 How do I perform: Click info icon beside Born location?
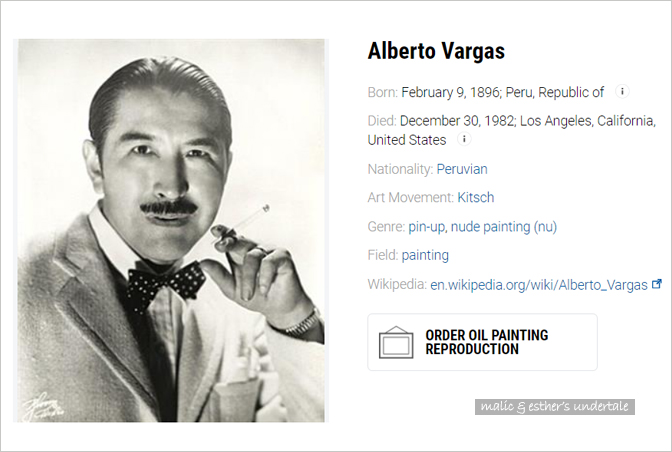coord(622,91)
